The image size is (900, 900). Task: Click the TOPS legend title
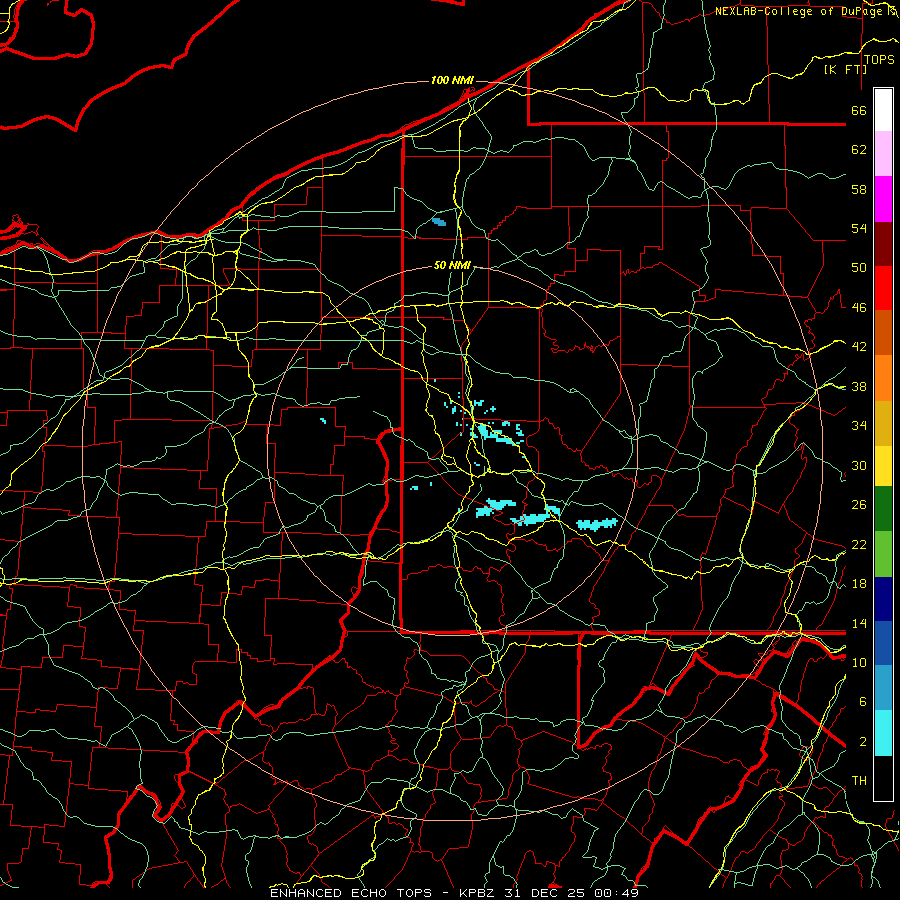[x=879, y=60]
